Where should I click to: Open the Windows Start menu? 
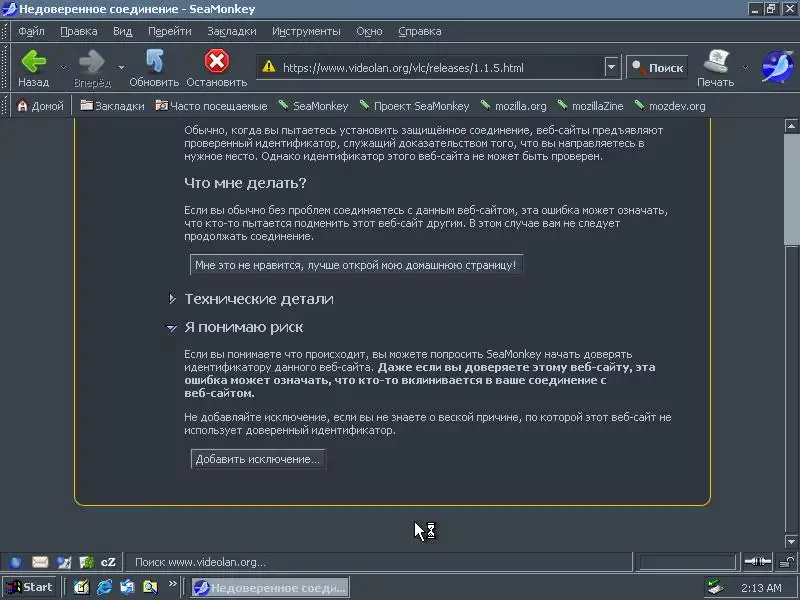pos(30,587)
